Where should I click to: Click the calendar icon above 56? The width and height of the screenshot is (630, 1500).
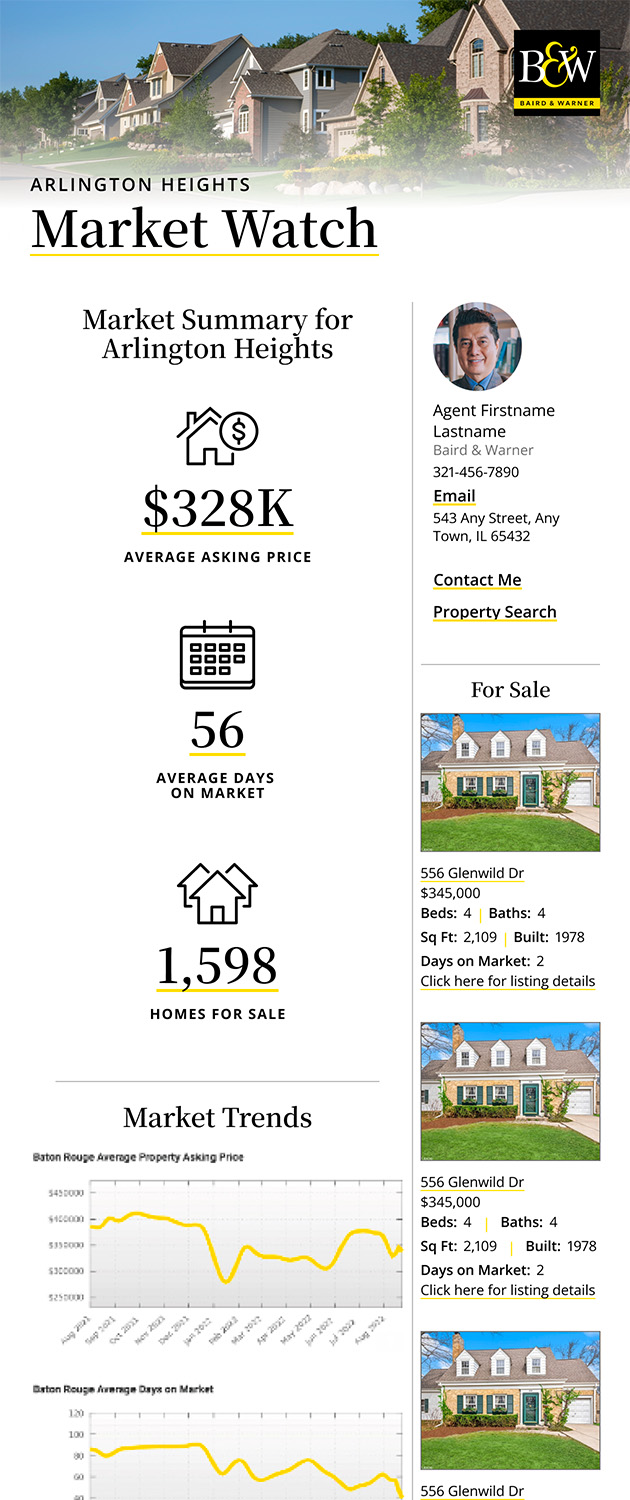point(217,655)
